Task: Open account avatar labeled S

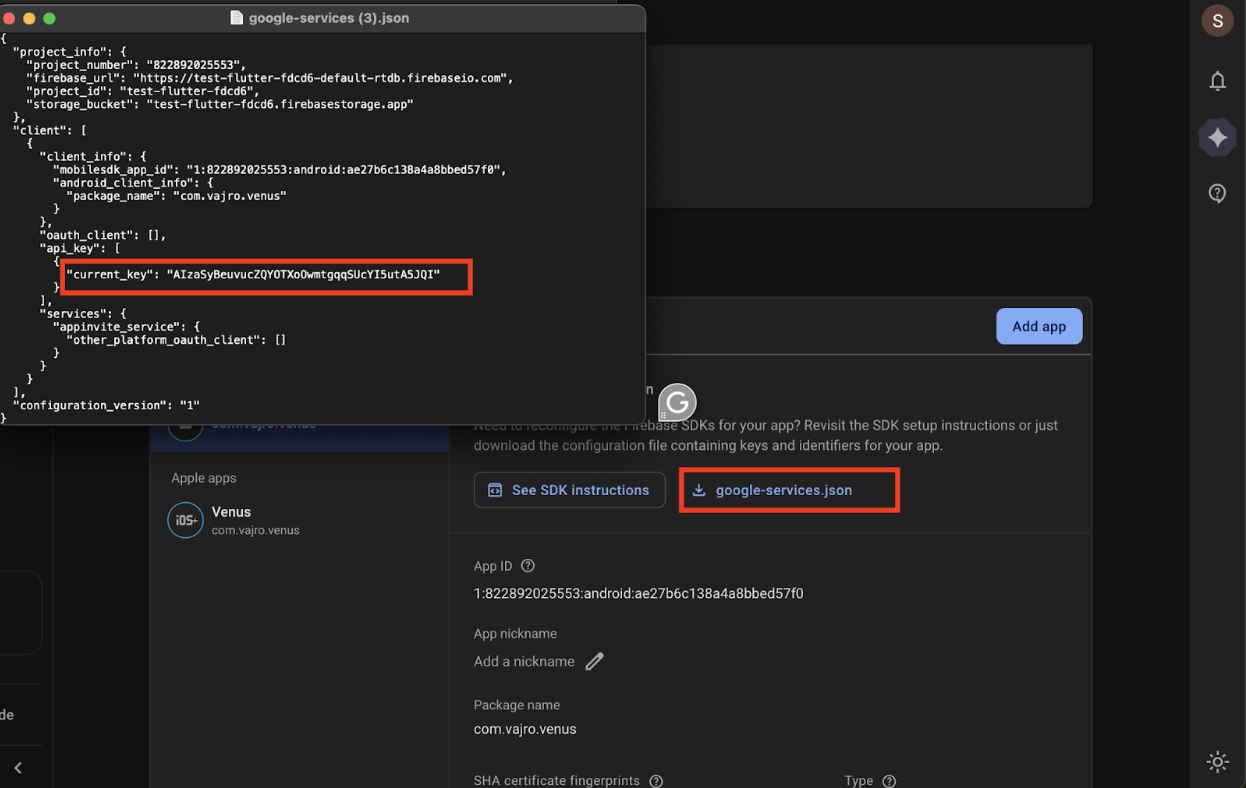Action: tap(1217, 20)
